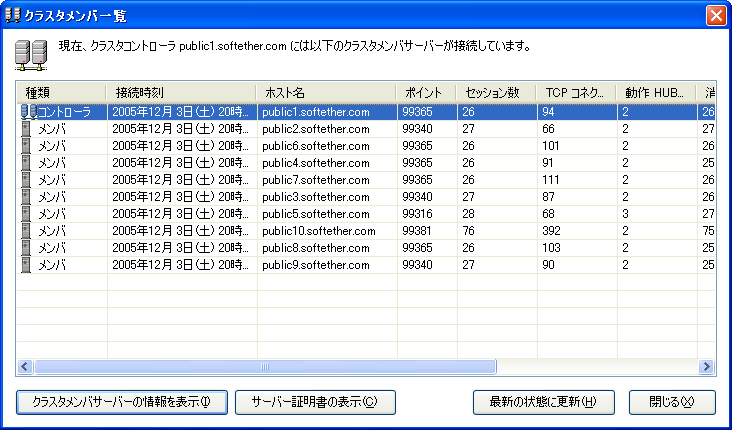Select the public4.softether.com row

[366, 163]
